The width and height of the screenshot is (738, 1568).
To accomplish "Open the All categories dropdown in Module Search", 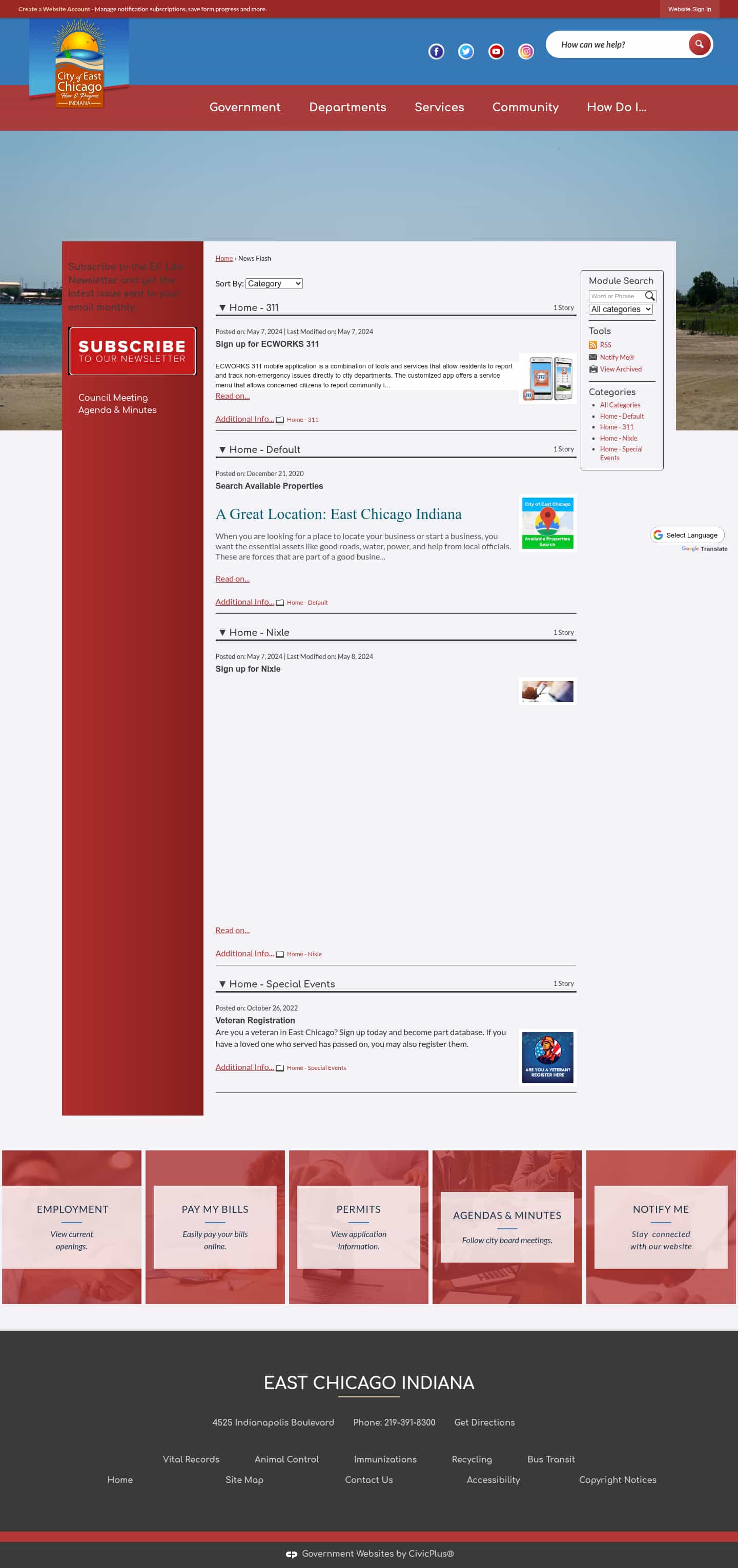I will pos(621,309).
